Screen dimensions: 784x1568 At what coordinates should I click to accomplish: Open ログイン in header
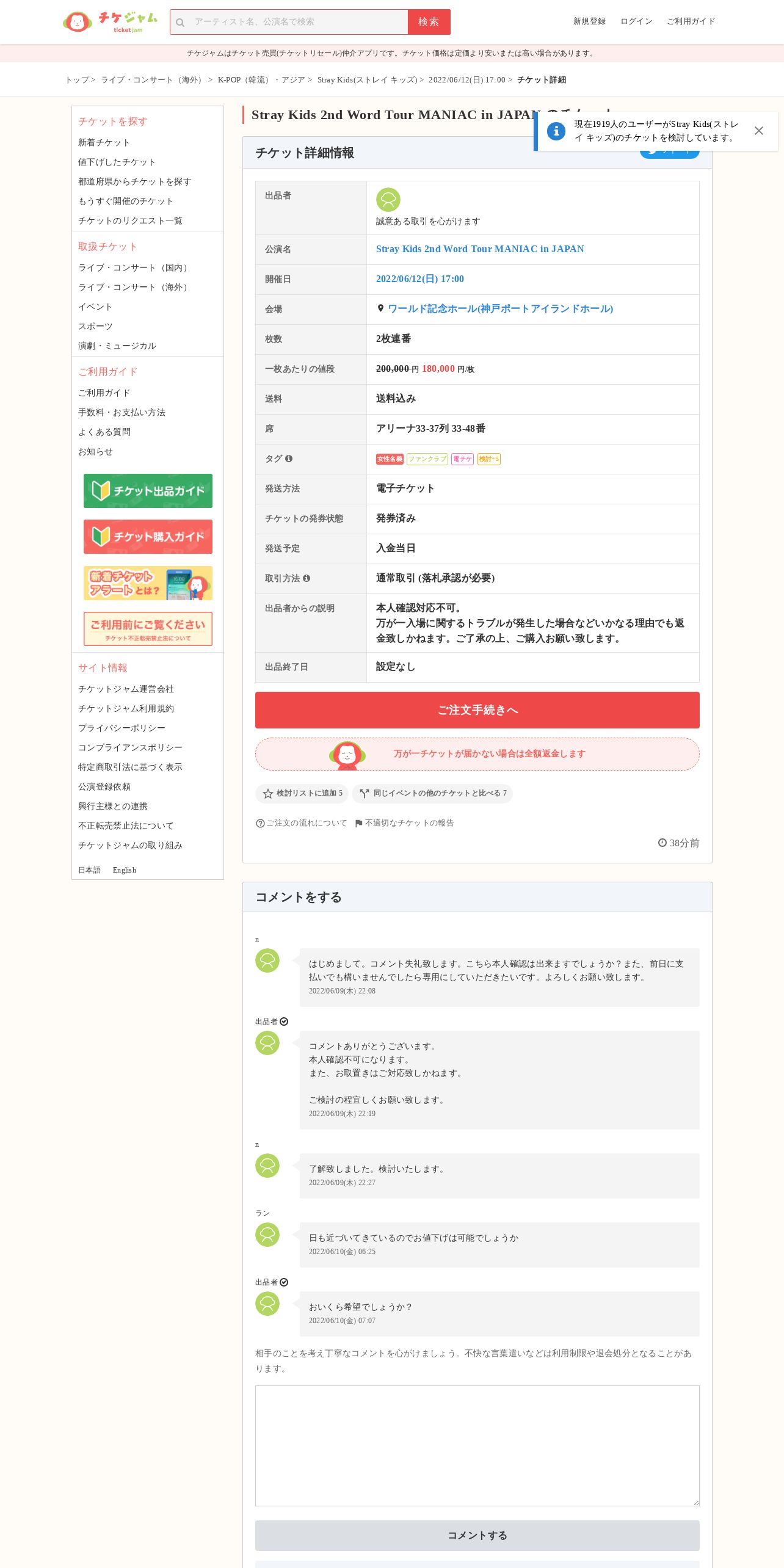636,21
